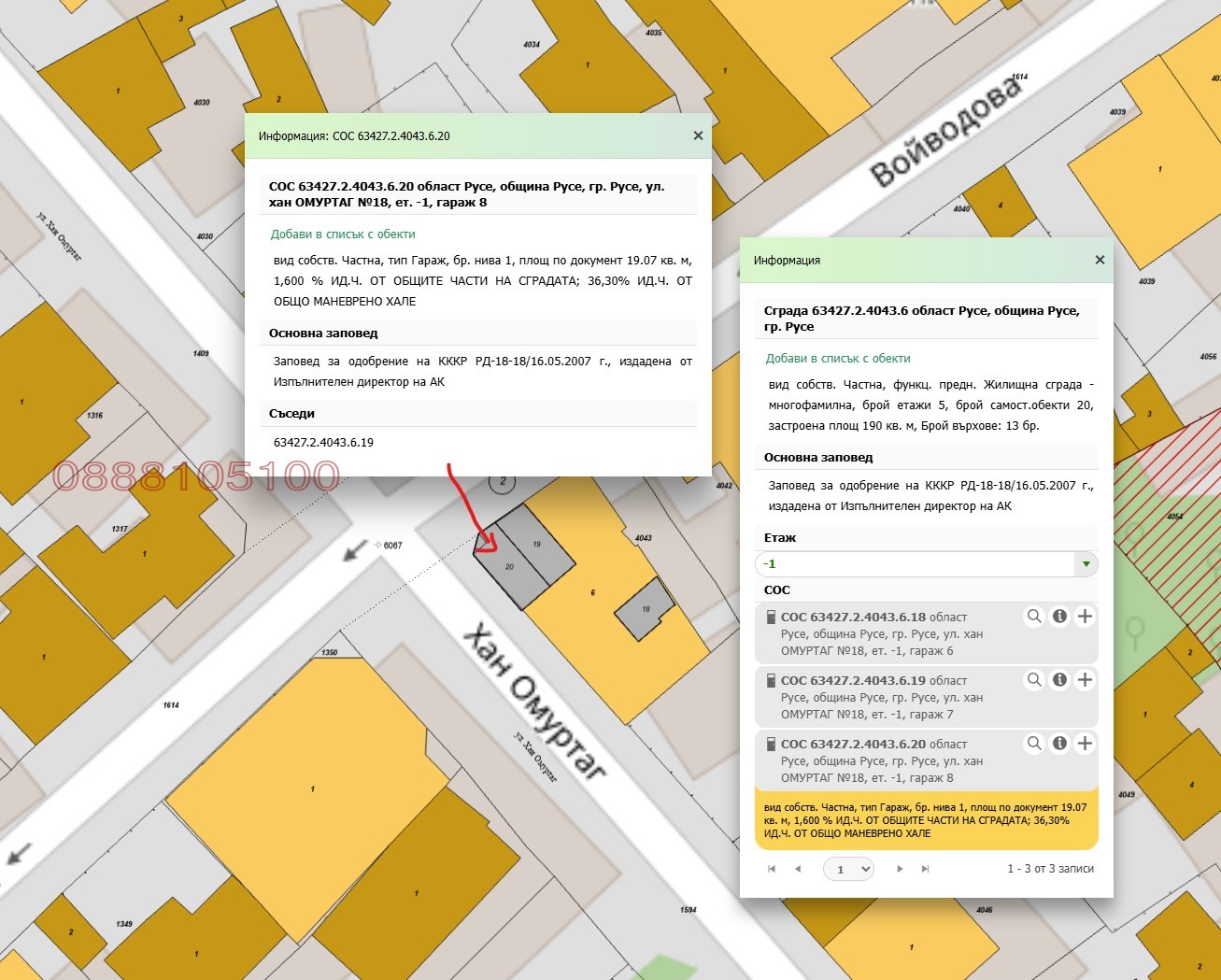Click building title Сграда 63427.2.4043.6
Viewport: 1221px width, 980px height.
click(x=921, y=319)
